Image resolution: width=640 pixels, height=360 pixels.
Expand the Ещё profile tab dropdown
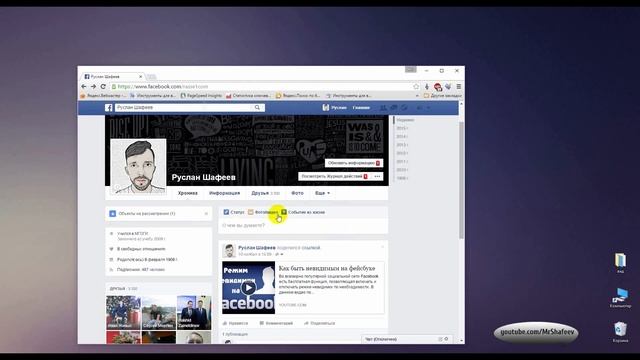pyautogui.click(x=322, y=193)
